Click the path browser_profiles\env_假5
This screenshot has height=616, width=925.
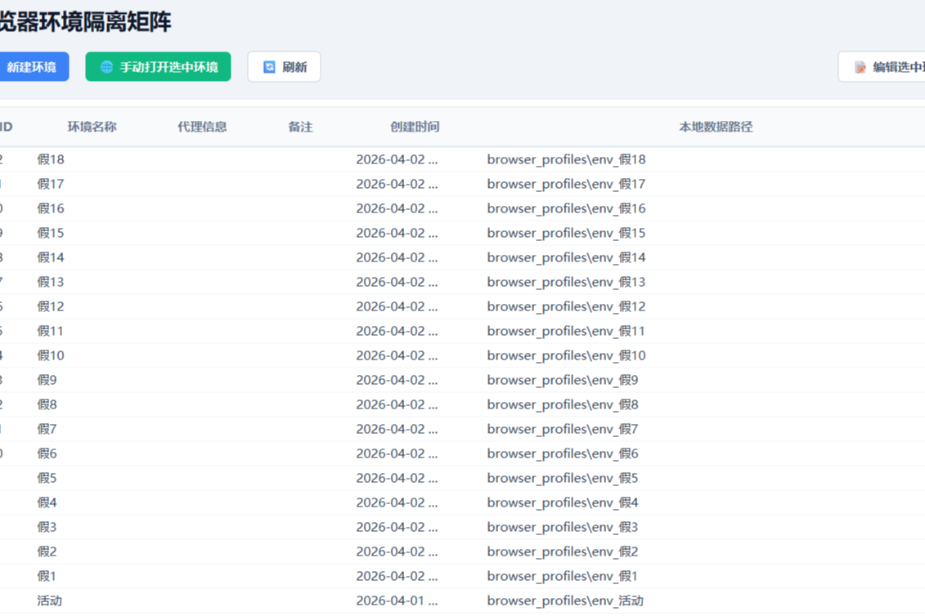click(563, 478)
